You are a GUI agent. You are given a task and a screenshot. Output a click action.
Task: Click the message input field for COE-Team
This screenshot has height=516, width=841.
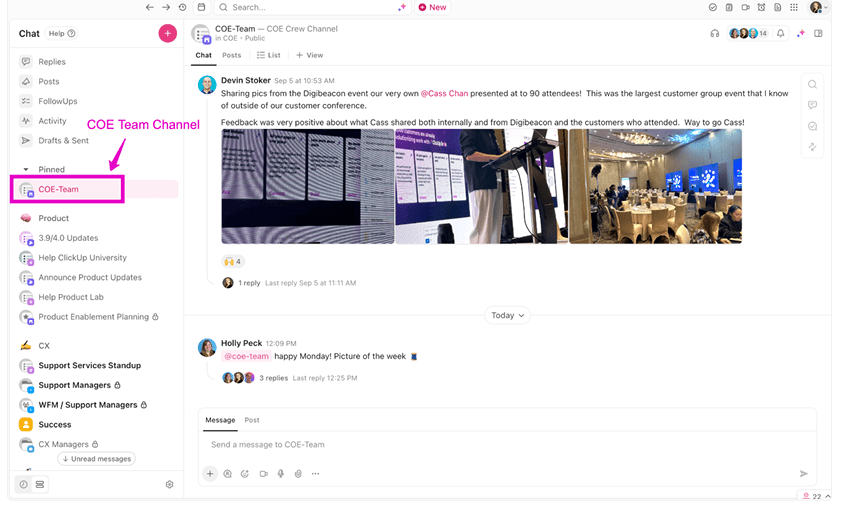click(507, 445)
